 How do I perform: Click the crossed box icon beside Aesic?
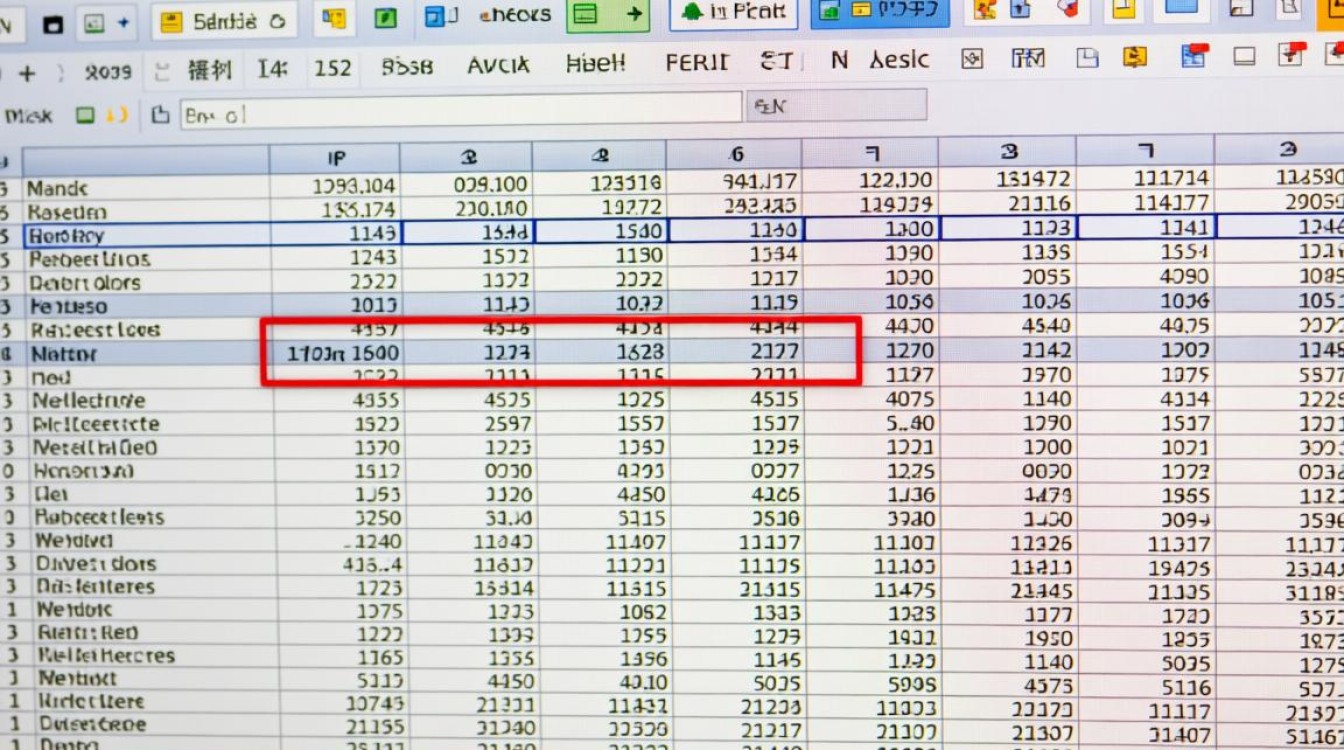coord(971,60)
